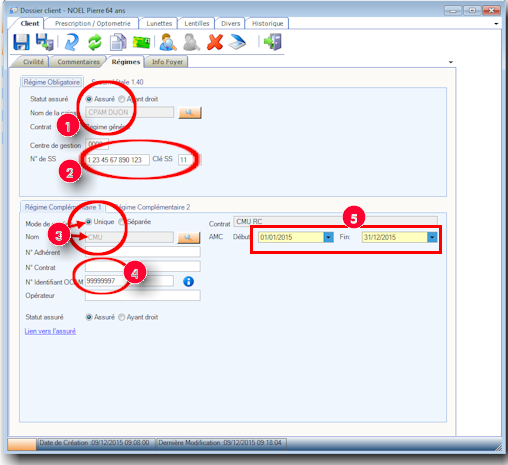Click the blue floppy disk save icon
Screen dimensions: 508x465
21,42
